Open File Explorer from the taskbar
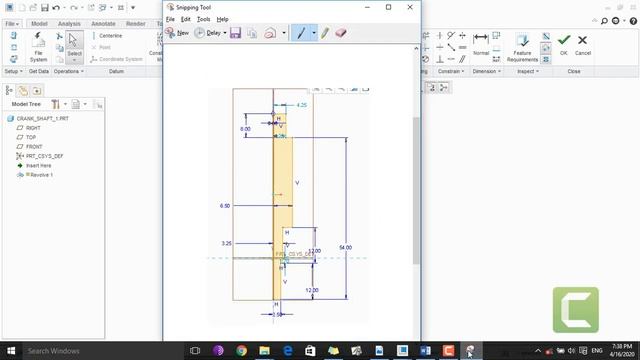640x360 pixels. click(x=264, y=351)
